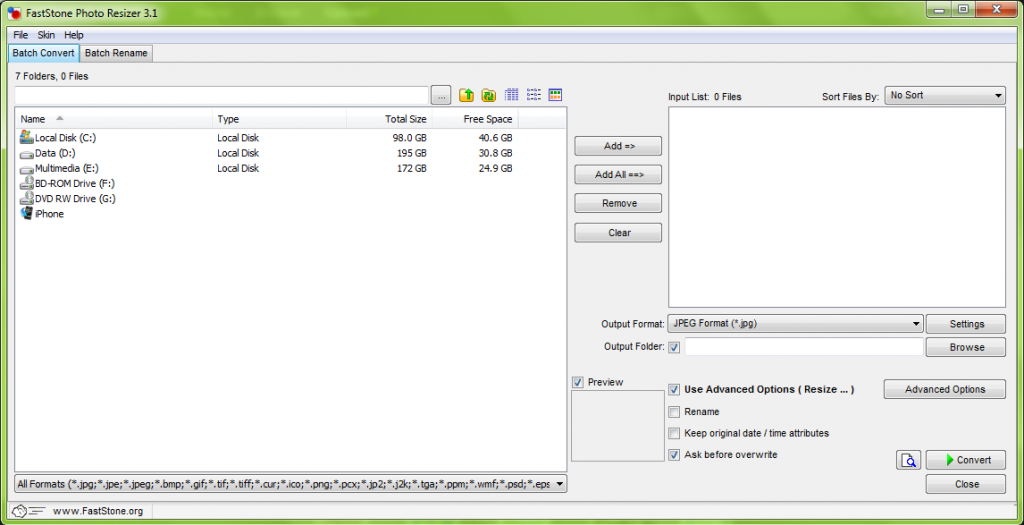This screenshot has width=1024, height=525.
Task: Click the Data (D:) drive icon
Action: pyautogui.click(x=27, y=154)
